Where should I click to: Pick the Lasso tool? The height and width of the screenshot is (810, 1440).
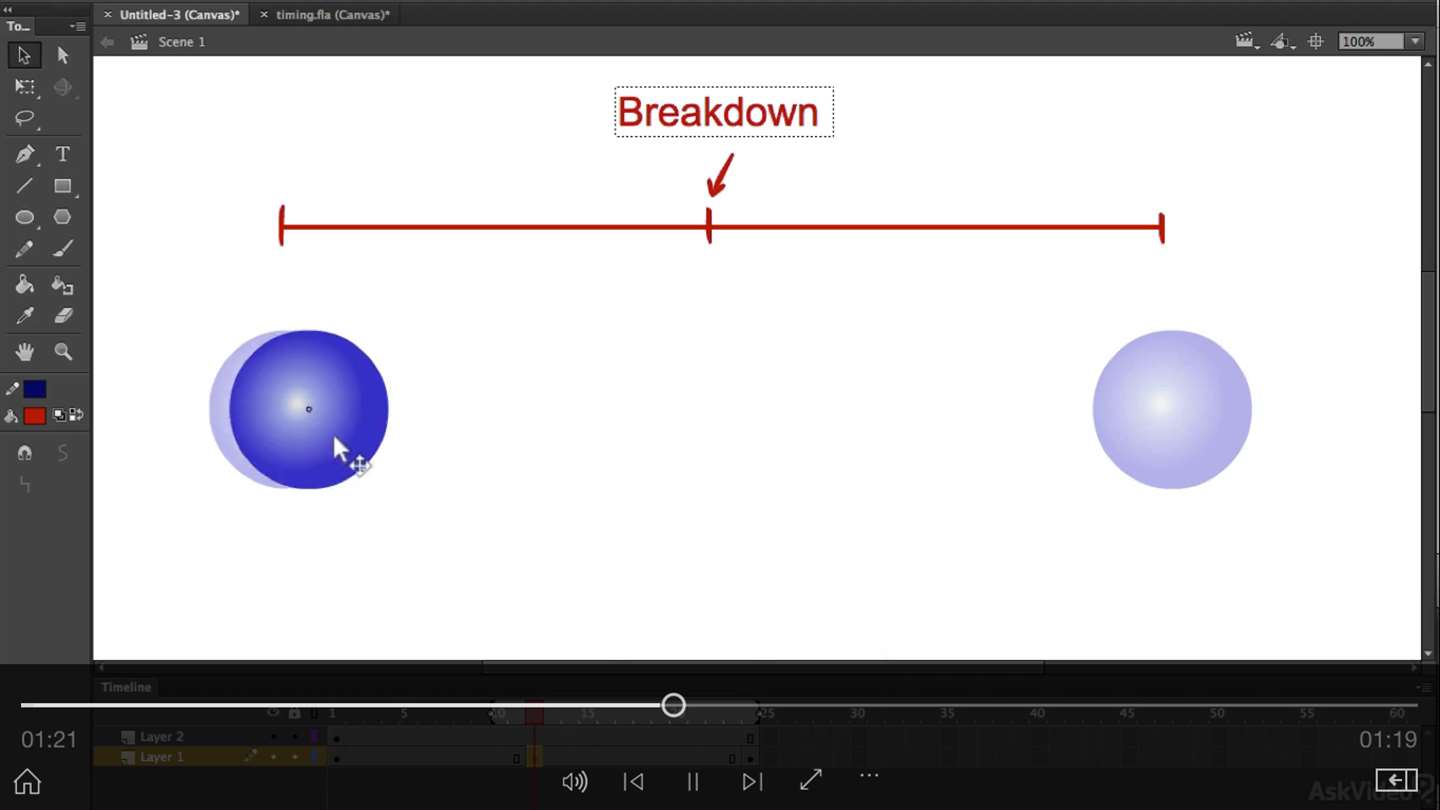(24, 119)
